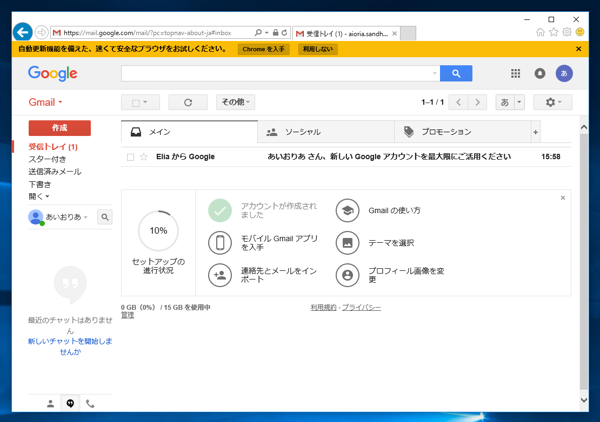Open the 利用規約 link
Image resolution: width=600 pixels, height=422 pixels.
coord(324,308)
